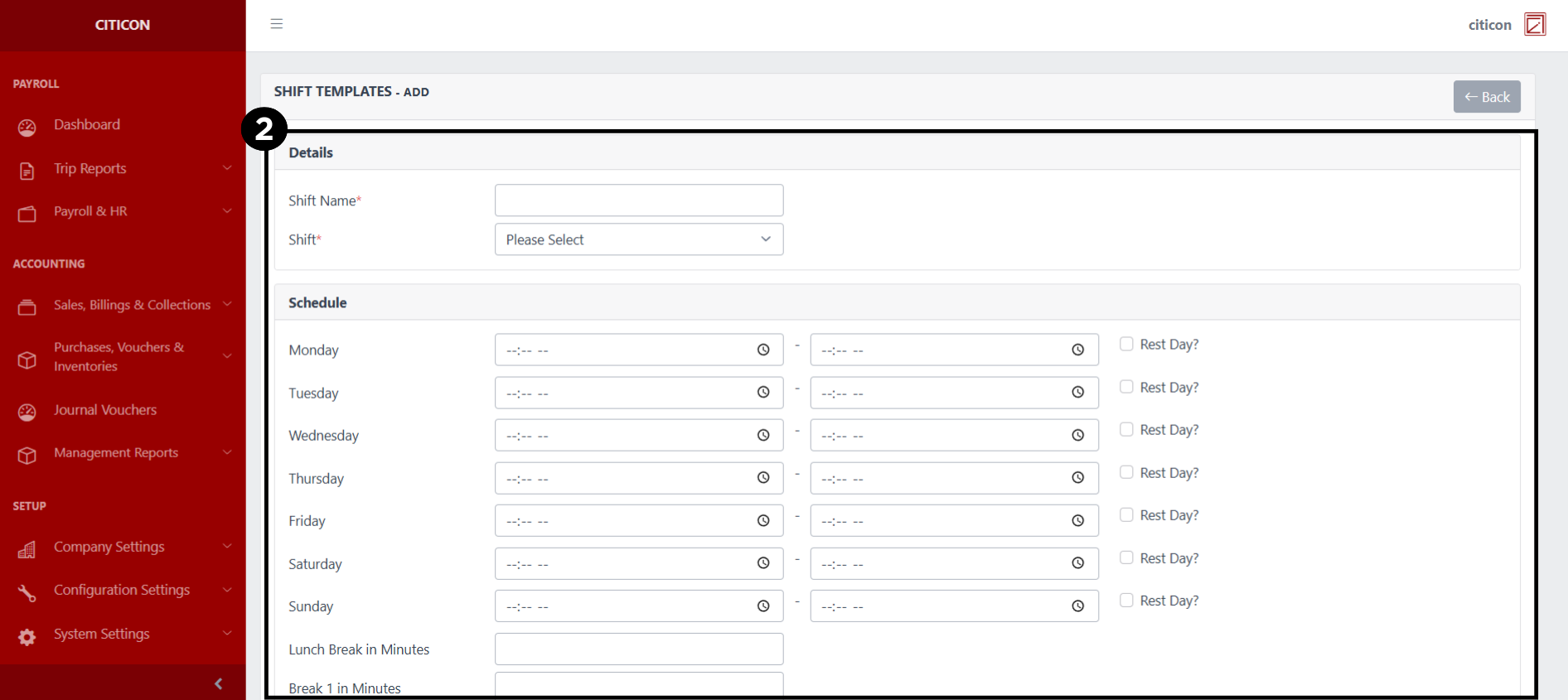This screenshot has height=700, width=1568.
Task: Click the Monday start time field
Action: pos(639,350)
